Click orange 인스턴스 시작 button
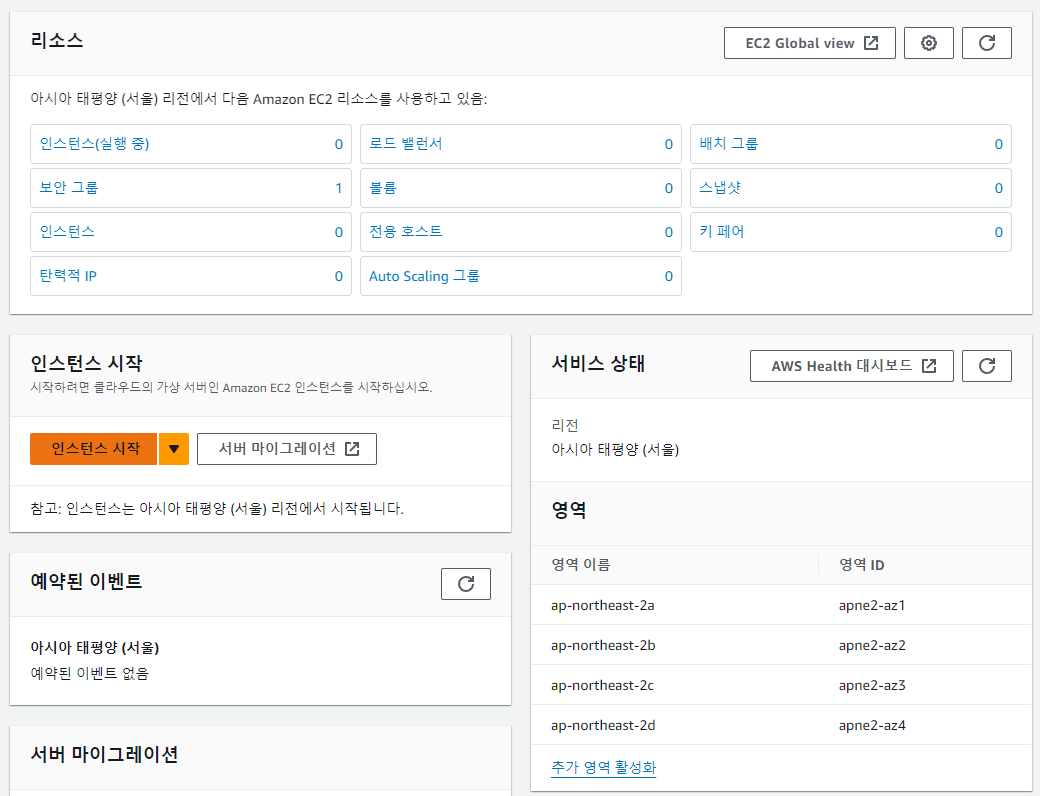 coord(94,449)
